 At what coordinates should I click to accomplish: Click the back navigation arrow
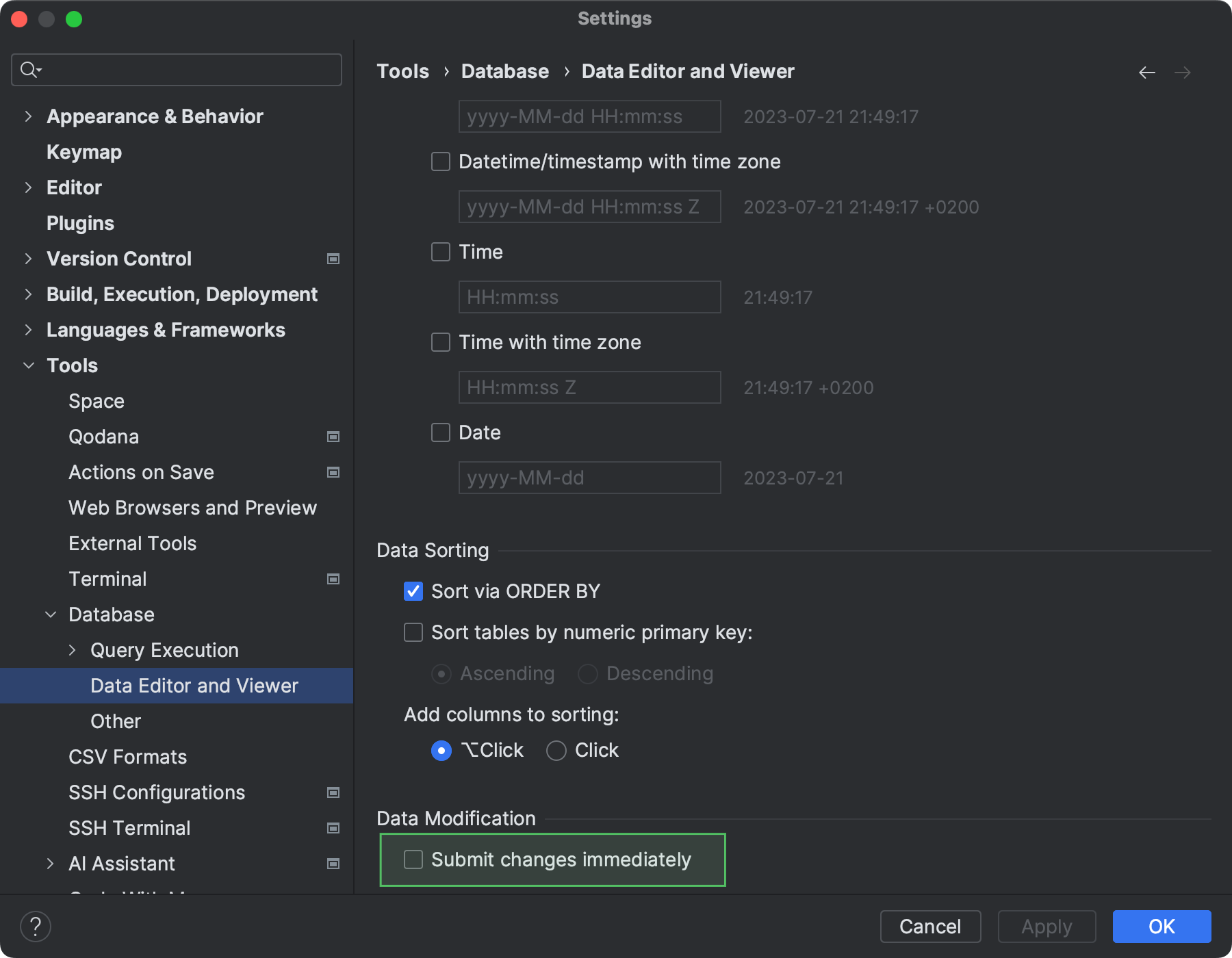1147,72
